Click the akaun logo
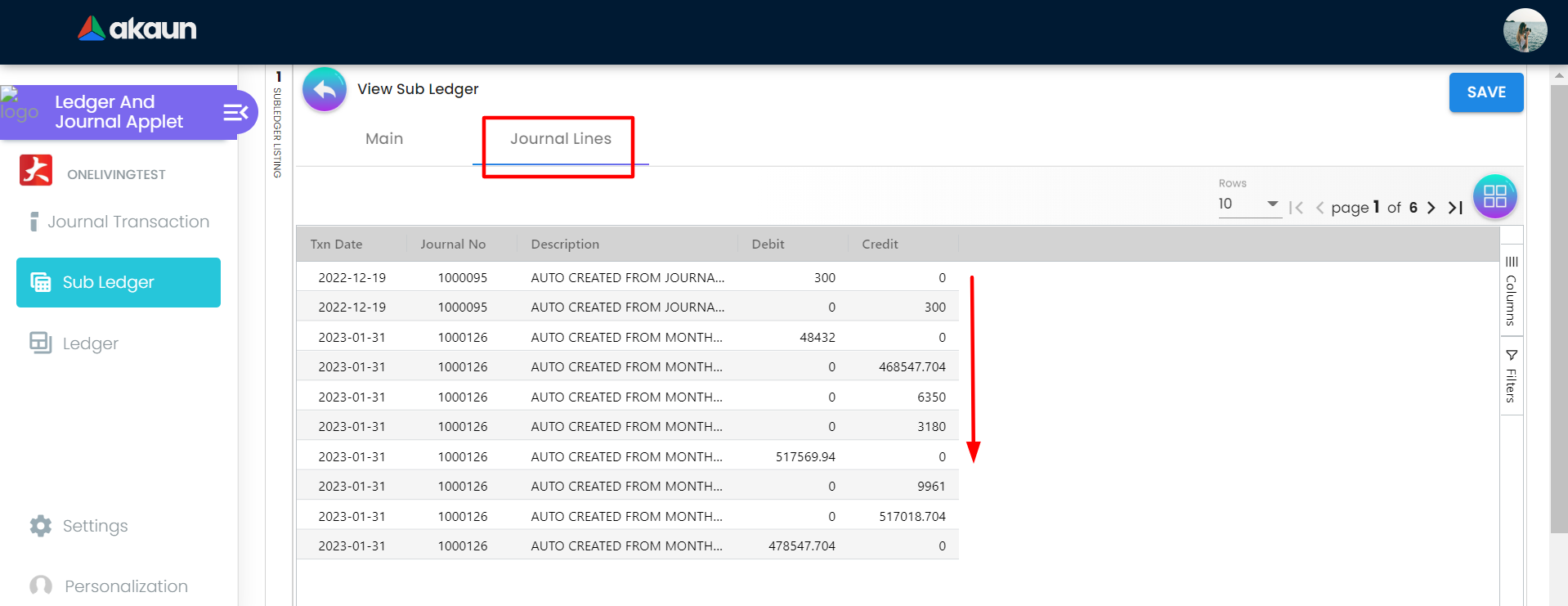This screenshot has height=606, width=1568. (137, 29)
